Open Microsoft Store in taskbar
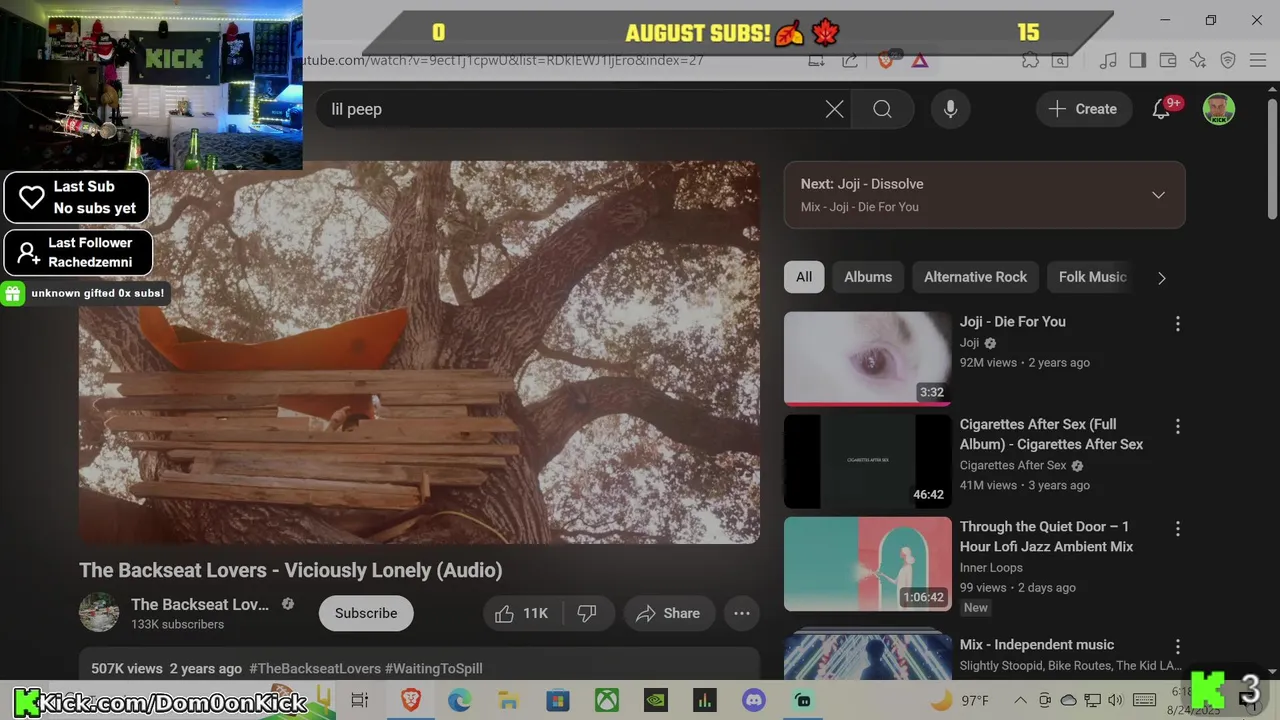The image size is (1280, 720). (557, 700)
